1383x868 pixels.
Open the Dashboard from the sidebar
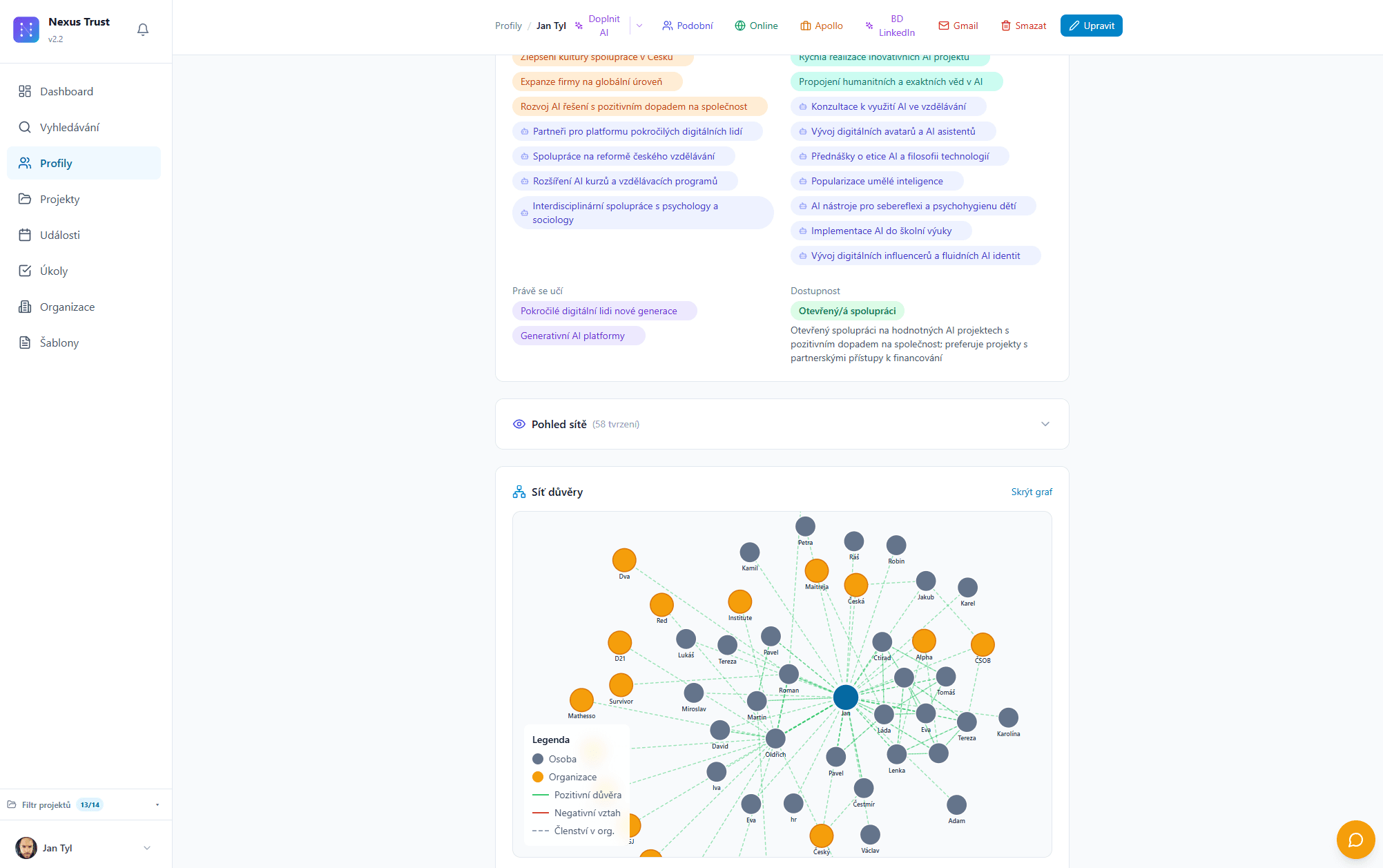pyautogui.click(x=66, y=90)
